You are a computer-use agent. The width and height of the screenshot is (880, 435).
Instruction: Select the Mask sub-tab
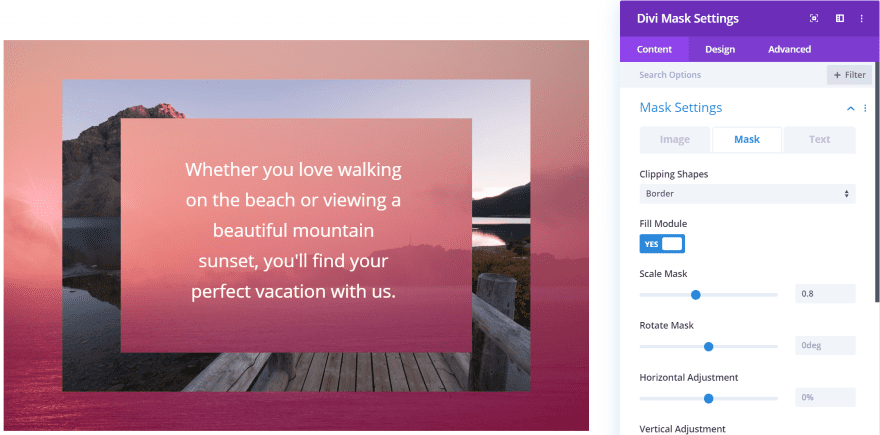(747, 140)
